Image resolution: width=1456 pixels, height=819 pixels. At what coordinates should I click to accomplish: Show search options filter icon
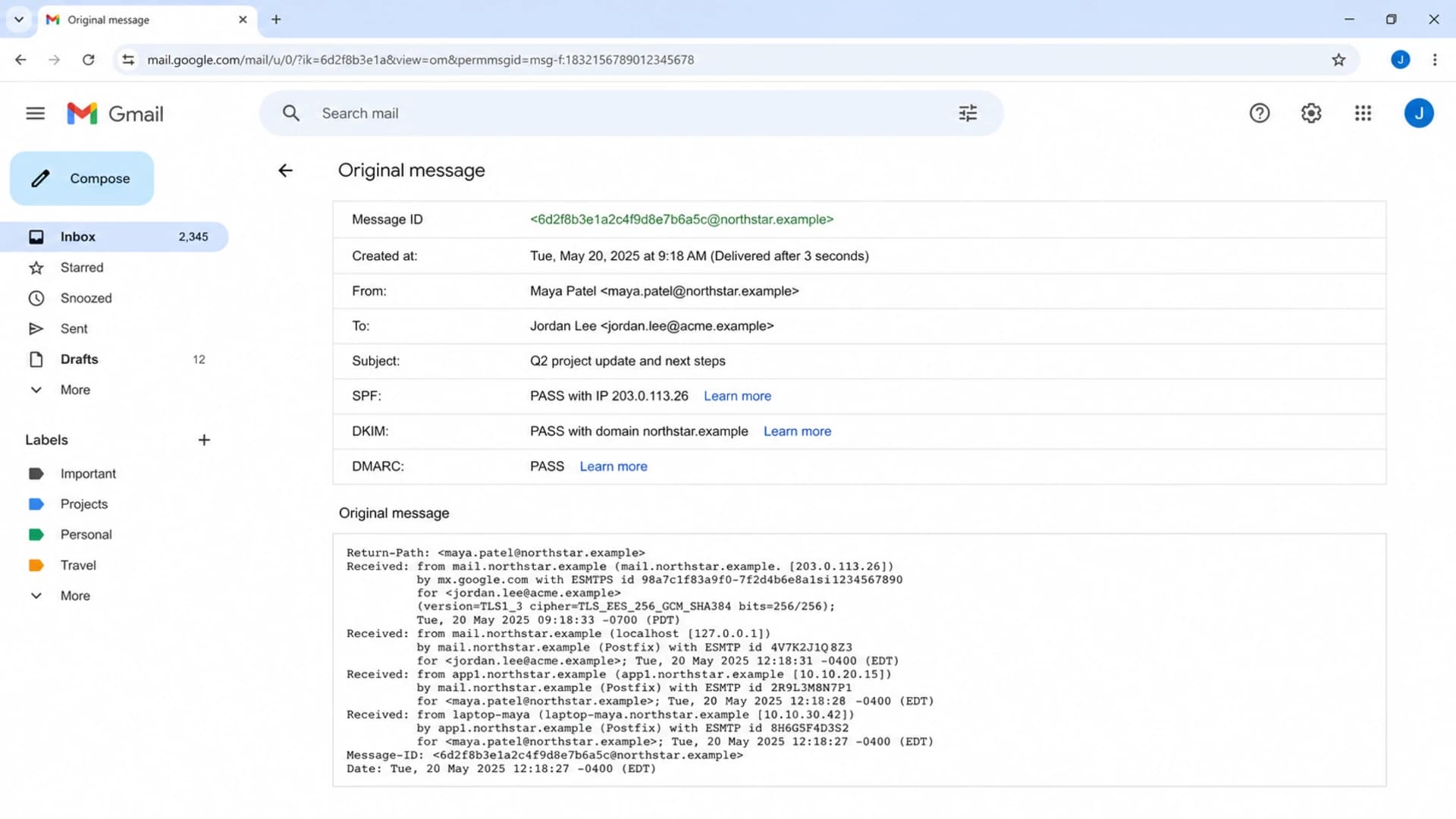point(968,114)
